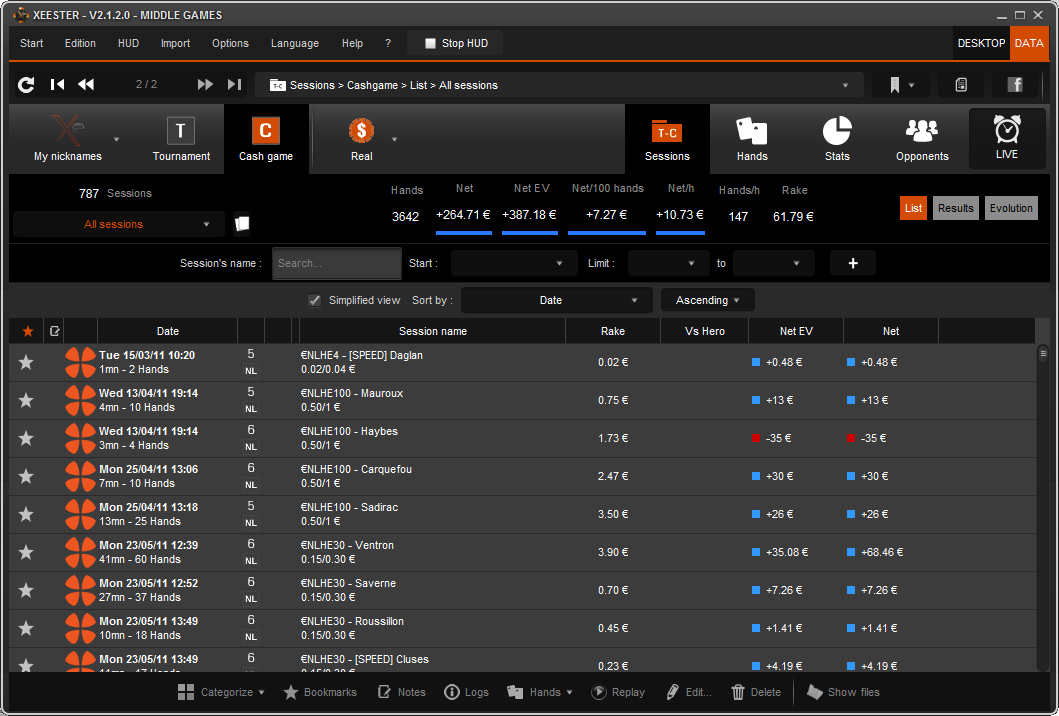
Task: Open the Facebook share icon
Action: point(1015,85)
